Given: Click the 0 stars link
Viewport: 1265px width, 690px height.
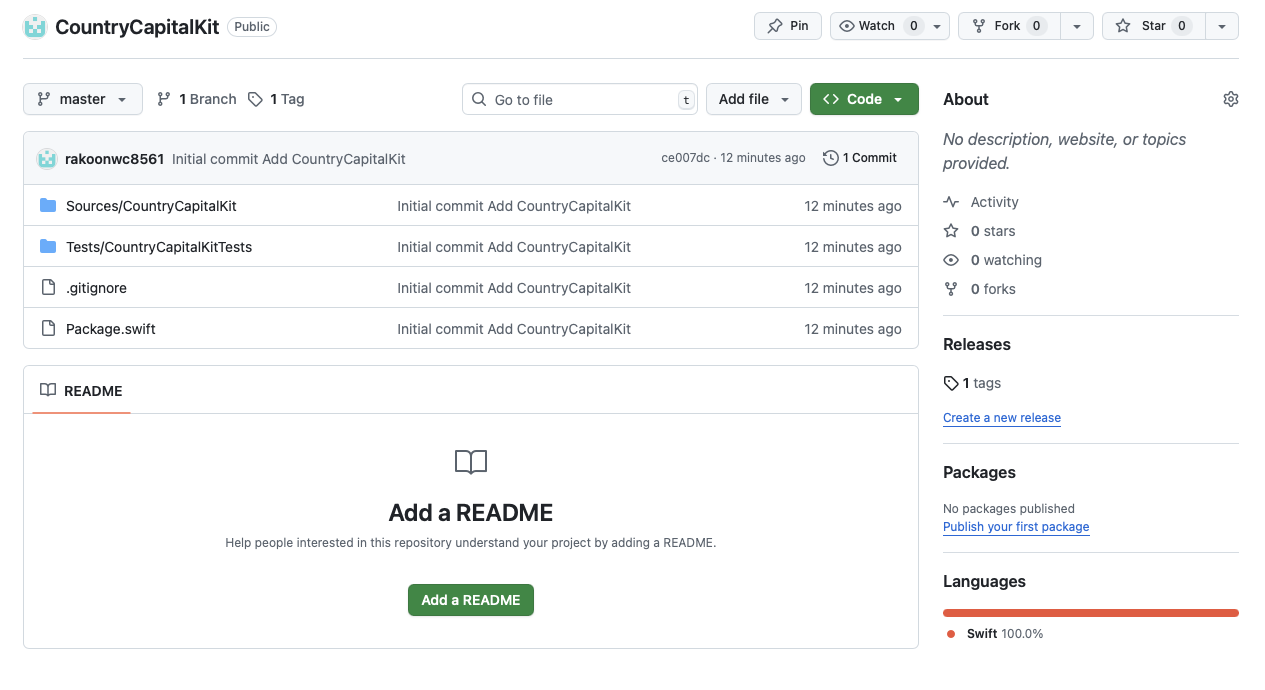Looking at the screenshot, I should point(993,231).
